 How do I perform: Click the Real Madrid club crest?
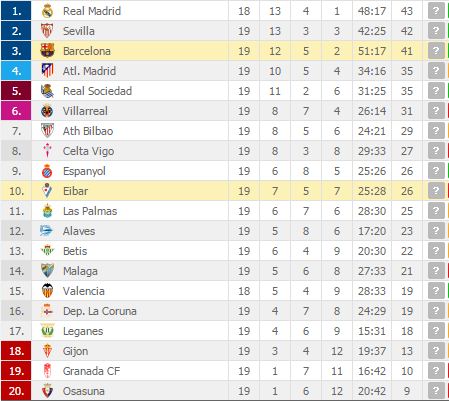tap(47, 11)
